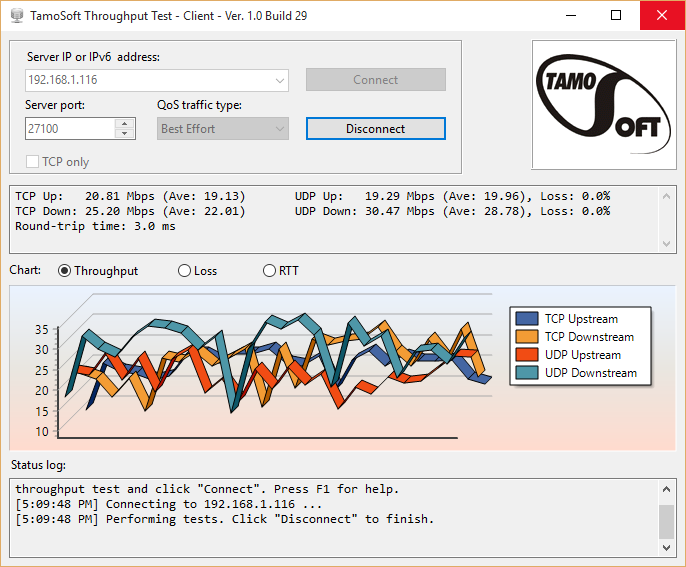
Task: Click the 35 value on chart axis
Action: pos(42,329)
